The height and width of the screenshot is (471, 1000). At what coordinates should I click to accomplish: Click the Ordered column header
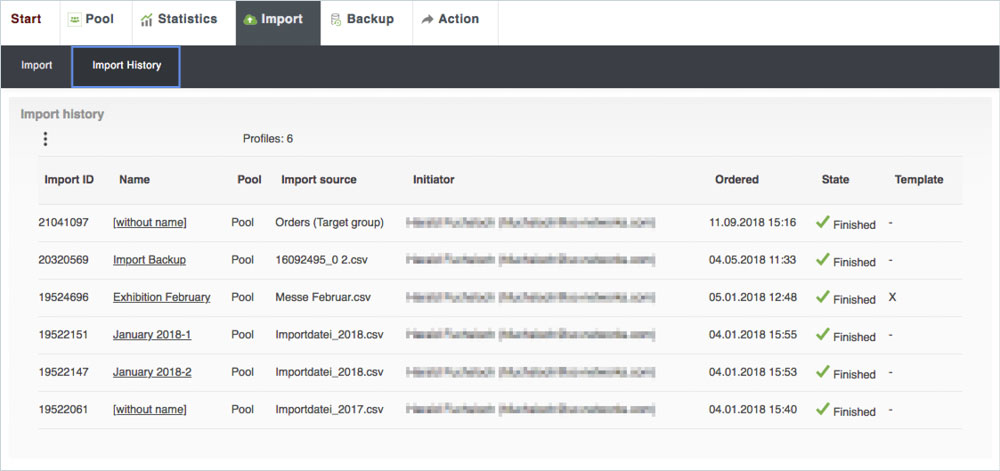(x=736, y=180)
